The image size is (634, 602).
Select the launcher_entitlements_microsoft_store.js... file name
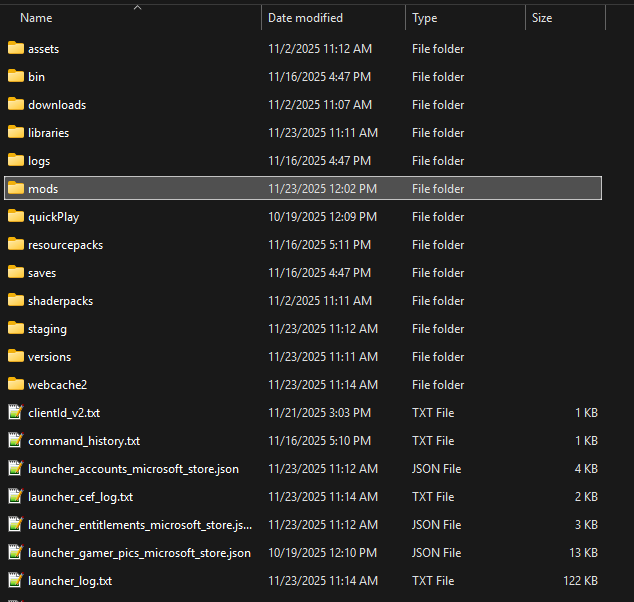click(140, 525)
